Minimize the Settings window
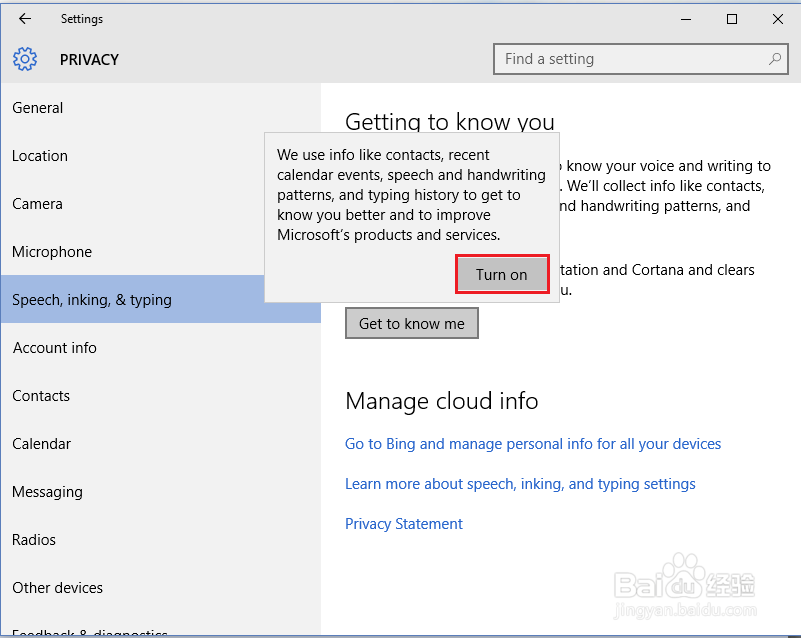Image resolution: width=801 pixels, height=638 pixels. tap(686, 19)
